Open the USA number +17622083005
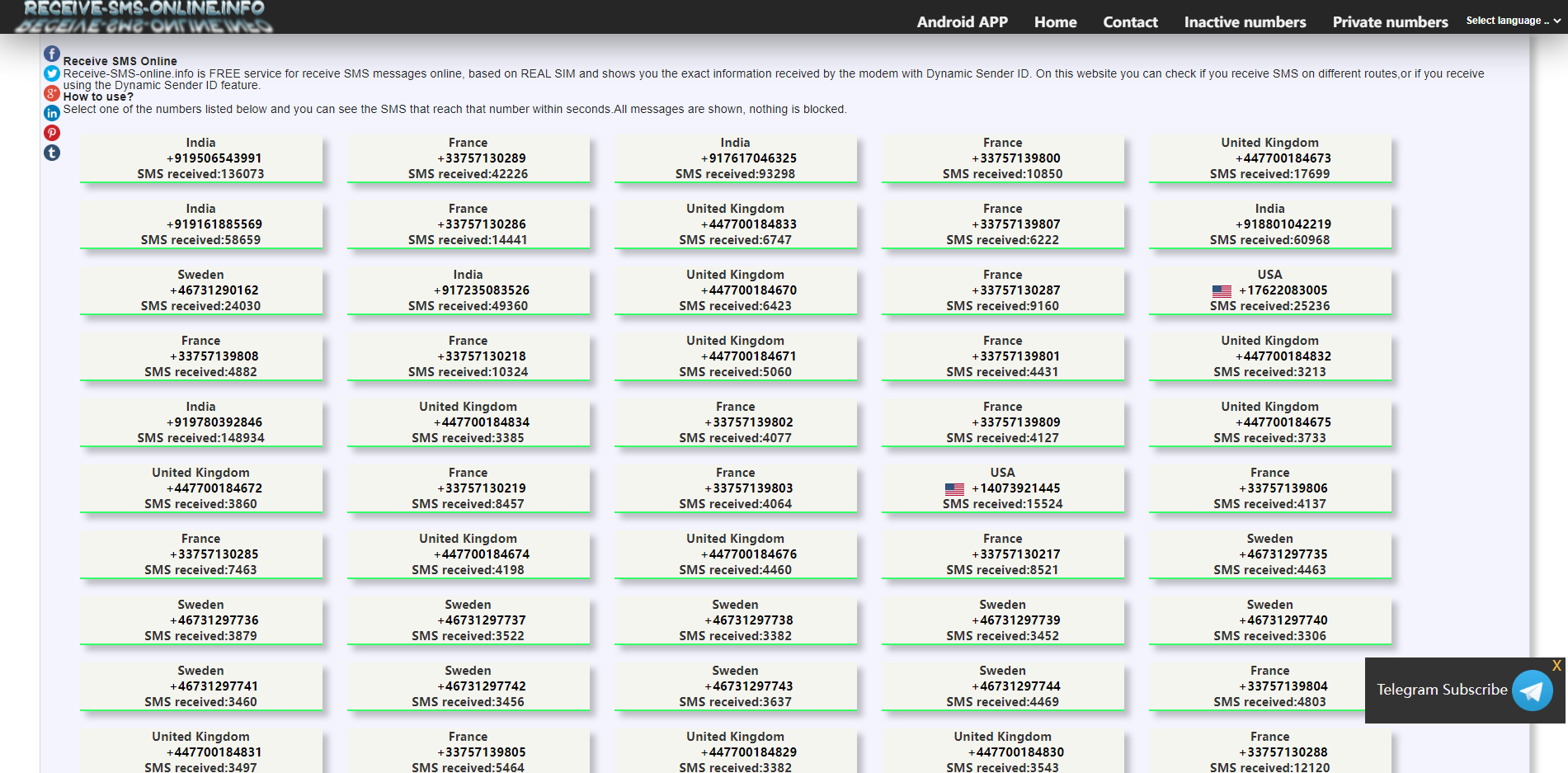 pos(1270,290)
